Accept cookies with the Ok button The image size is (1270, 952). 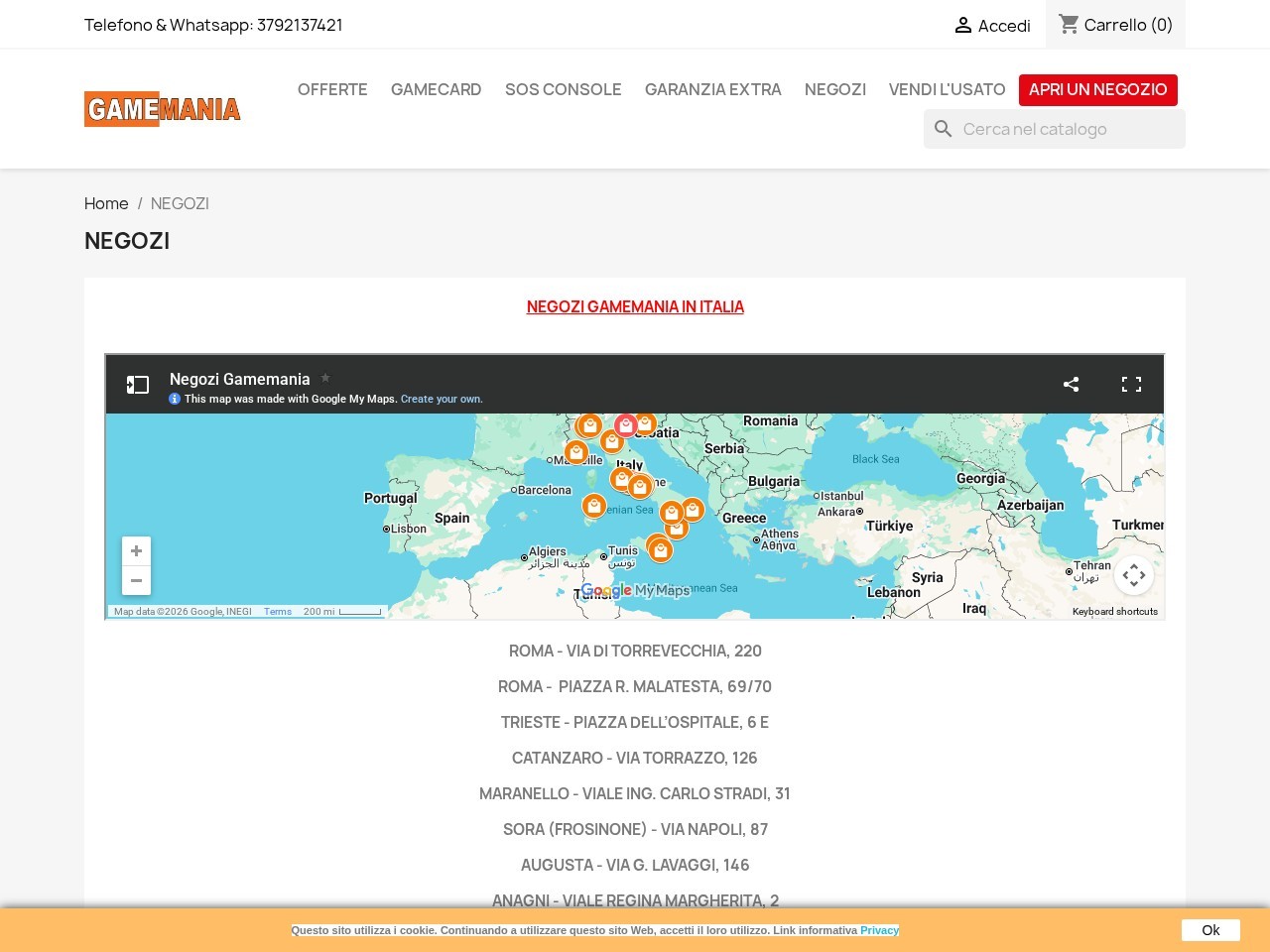coord(1210,930)
